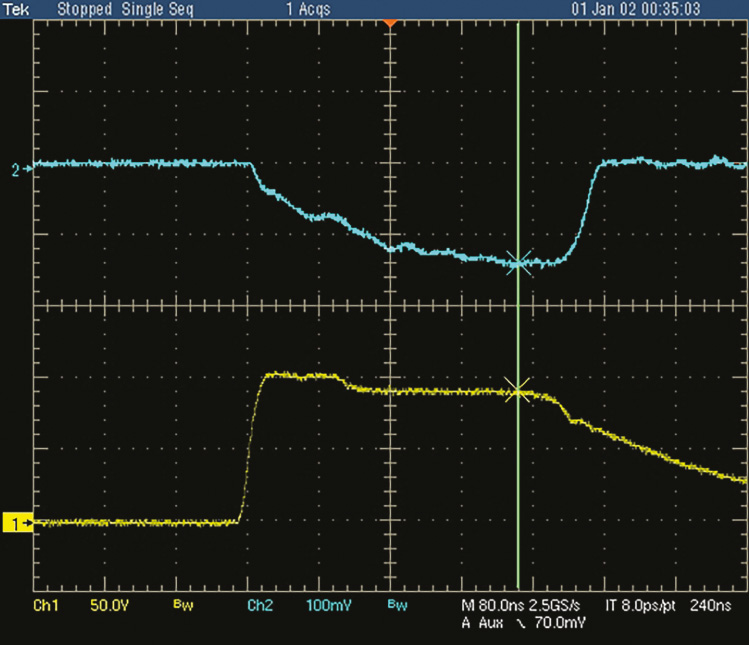Image resolution: width=749 pixels, height=645 pixels.
Task: Click the Ch1 bandwidth limit Bw indicator
Action: 182,606
